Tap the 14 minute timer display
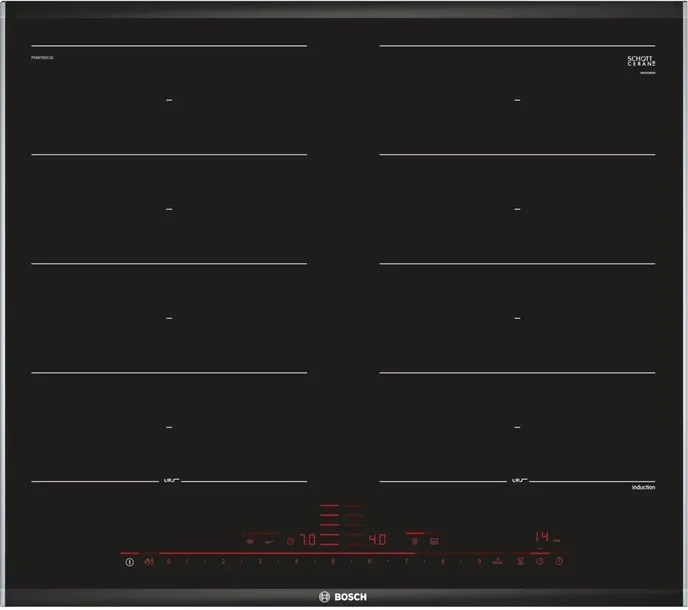 tap(541, 538)
